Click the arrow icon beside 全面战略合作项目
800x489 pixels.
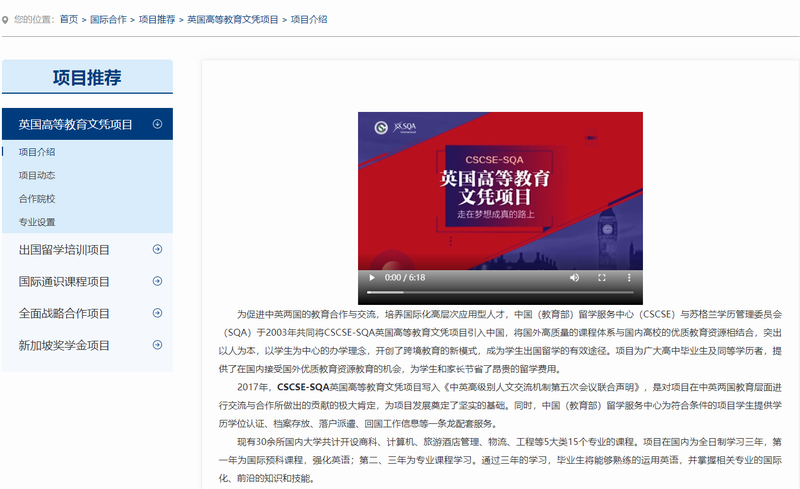coord(157,313)
